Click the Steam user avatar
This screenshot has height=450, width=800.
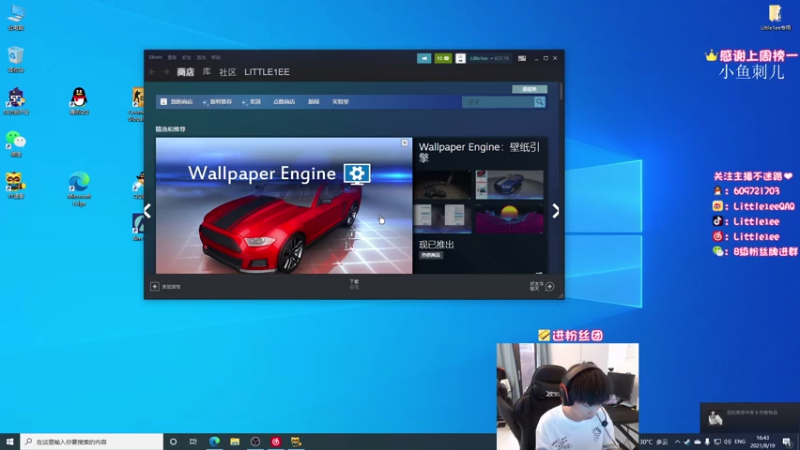tap(460, 58)
